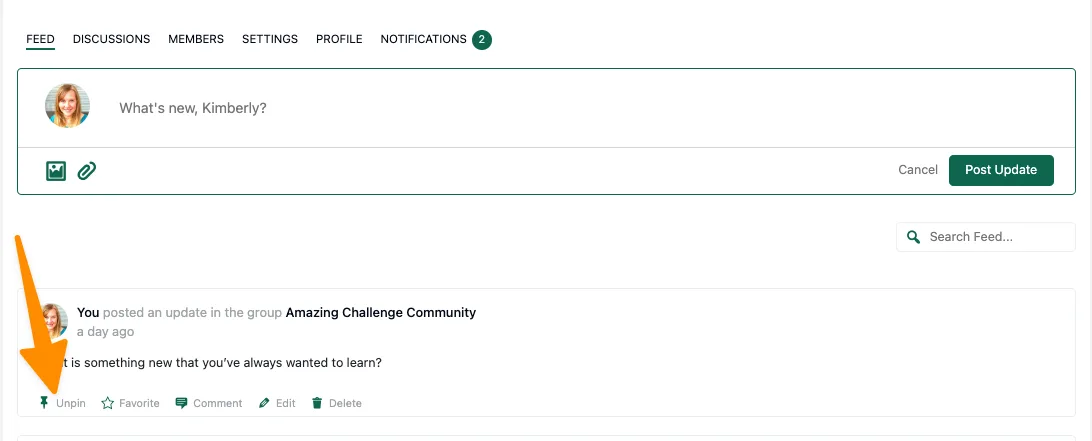This screenshot has width=1092, height=441.
Task: View the Notifications tab
Action: tap(423, 39)
